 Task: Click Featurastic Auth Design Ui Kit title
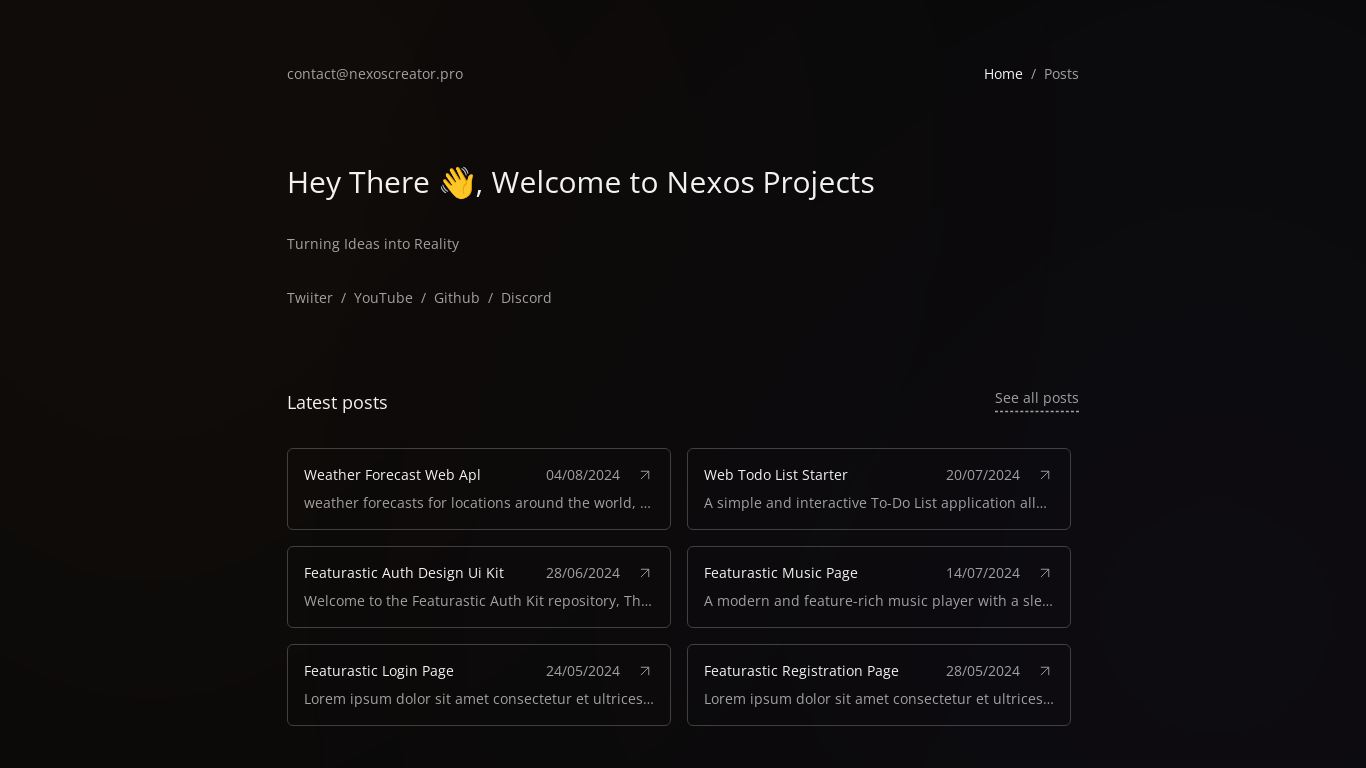point(404,573)
